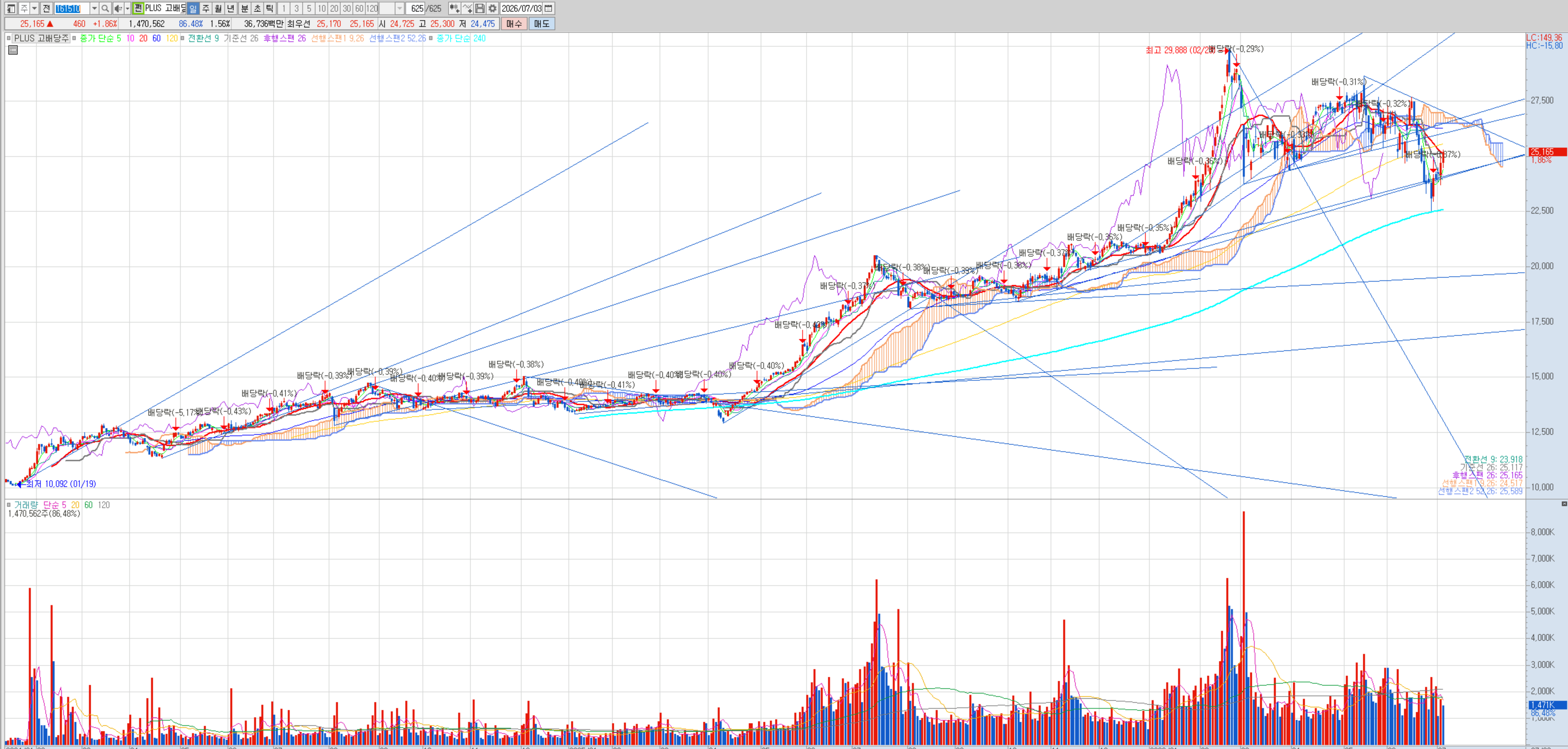Click the blue 1,471K volume tag on axis
This screenshot has width=1568, height=749.
(x=1547, y=705)
